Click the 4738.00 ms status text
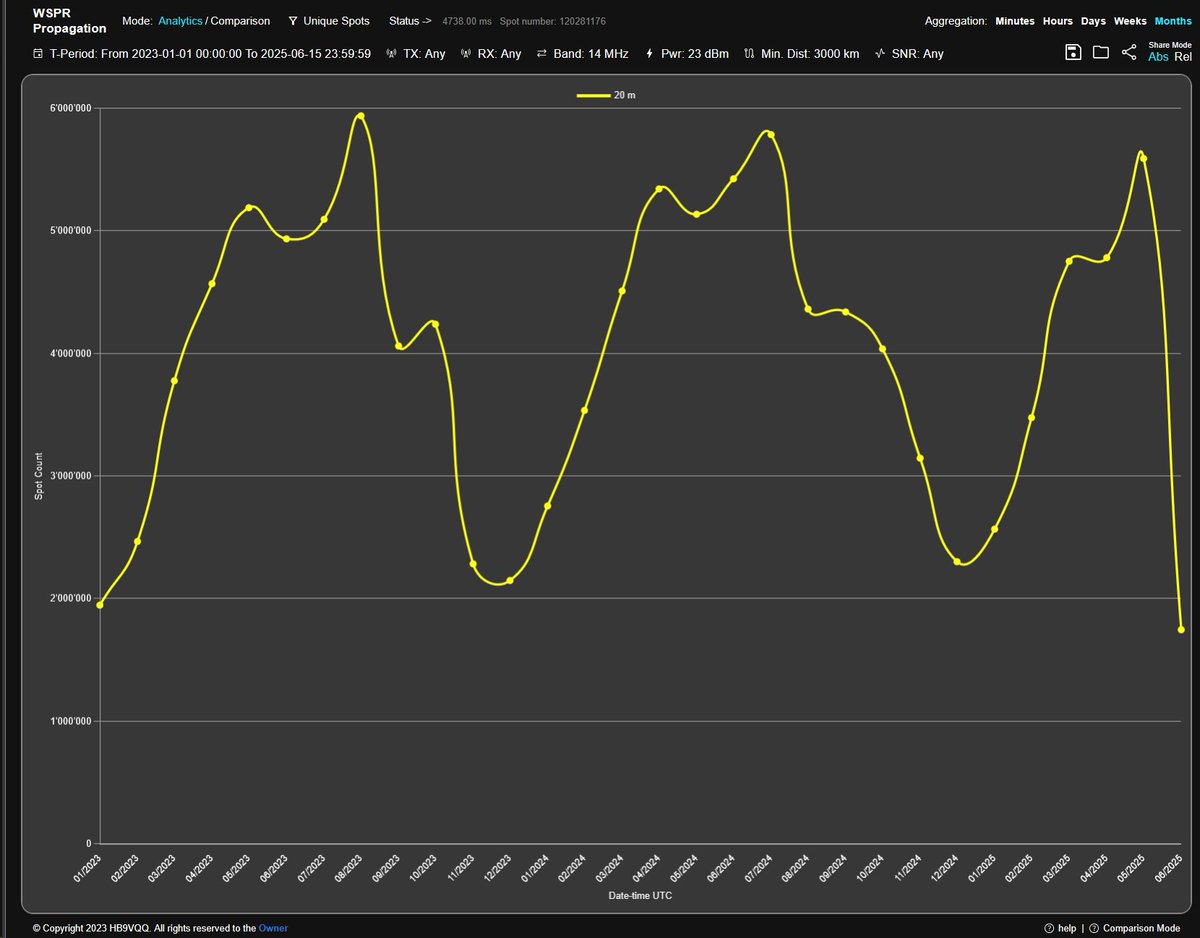The image size is (1200, 938). 467,21
